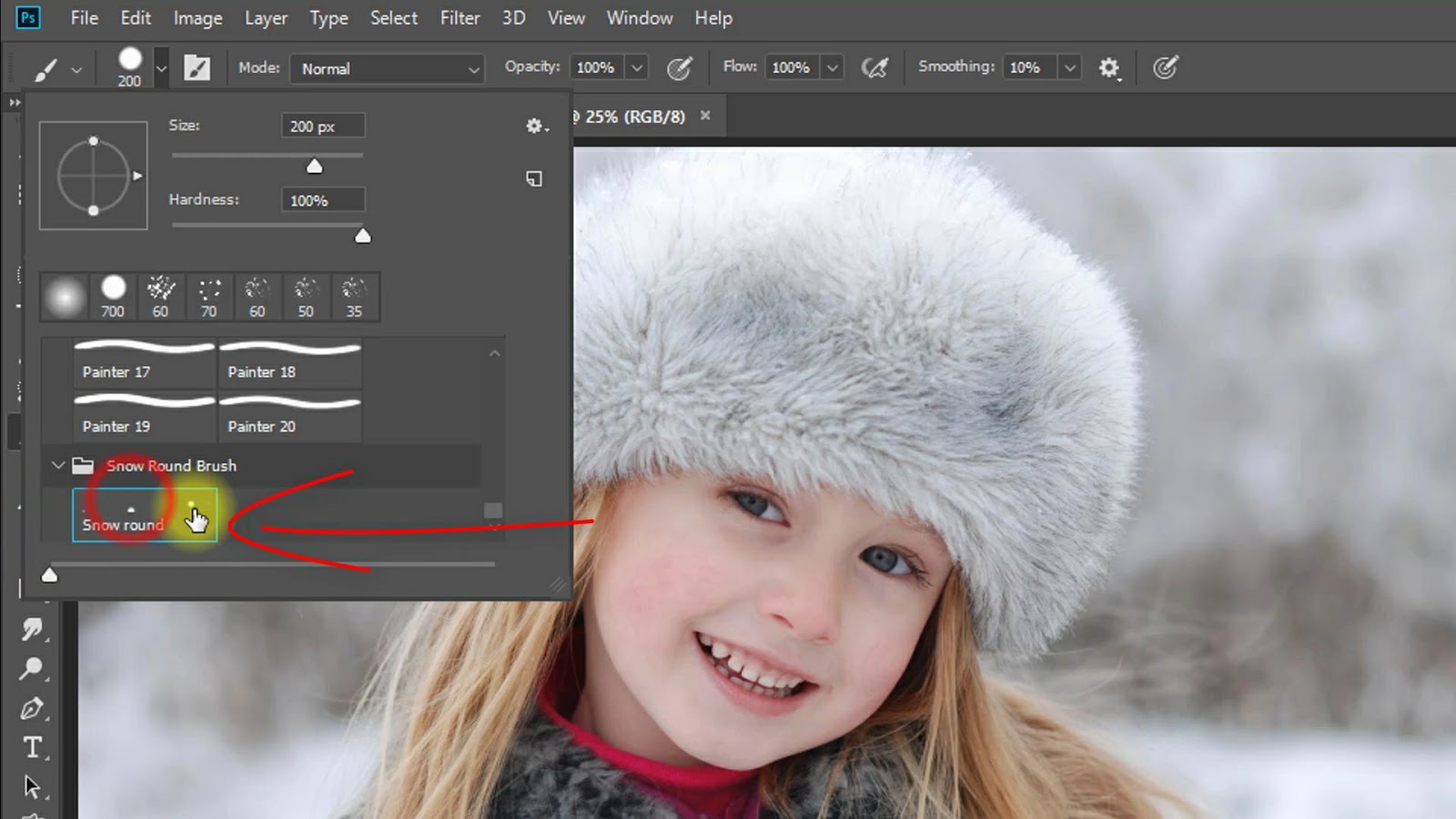Screen dimensions: 1456x819
Task: Open the Flow slider dropdown arrow
Action: 832,67
